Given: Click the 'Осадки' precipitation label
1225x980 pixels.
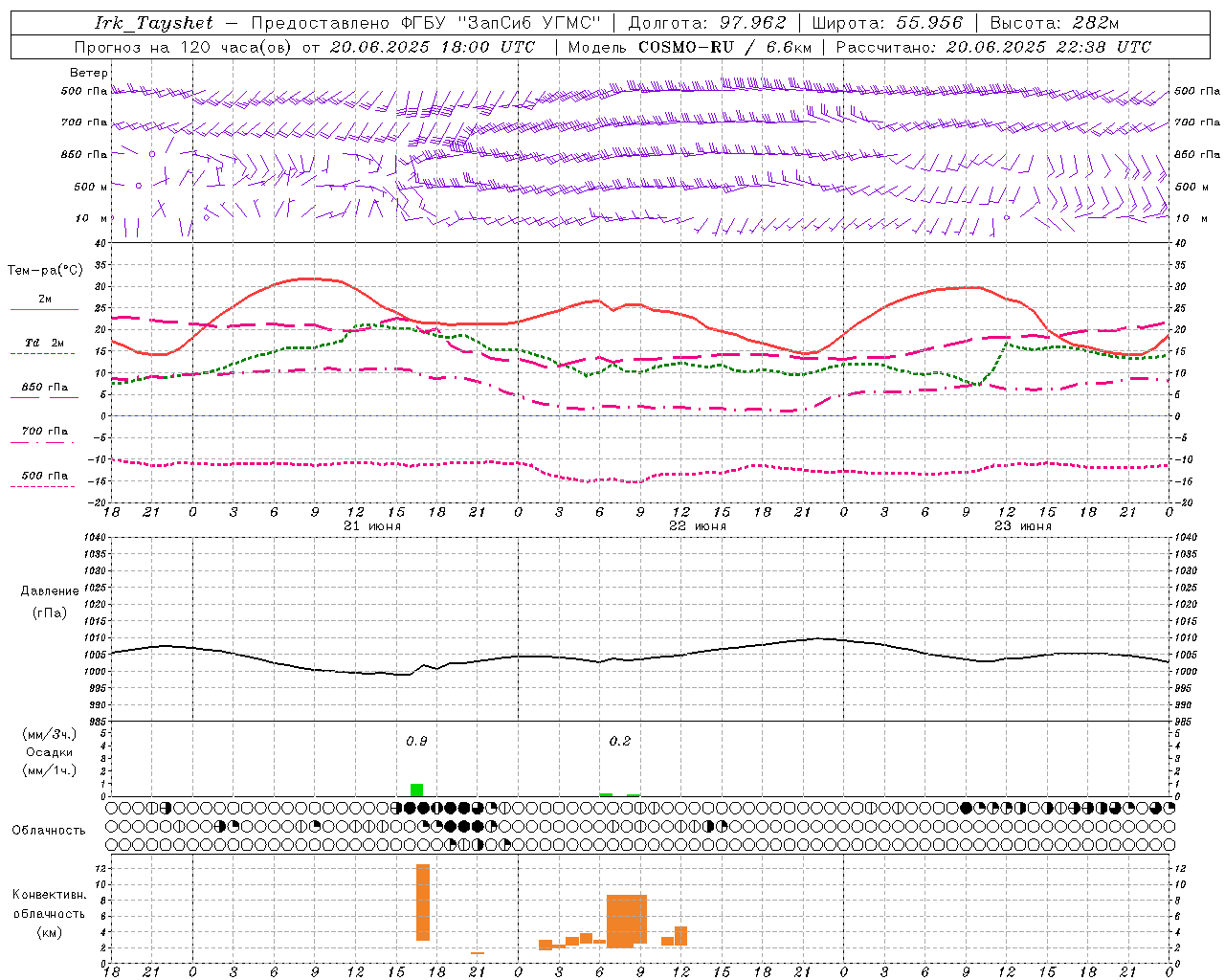Looking at the screenshot, I should [x=50, y=752].
